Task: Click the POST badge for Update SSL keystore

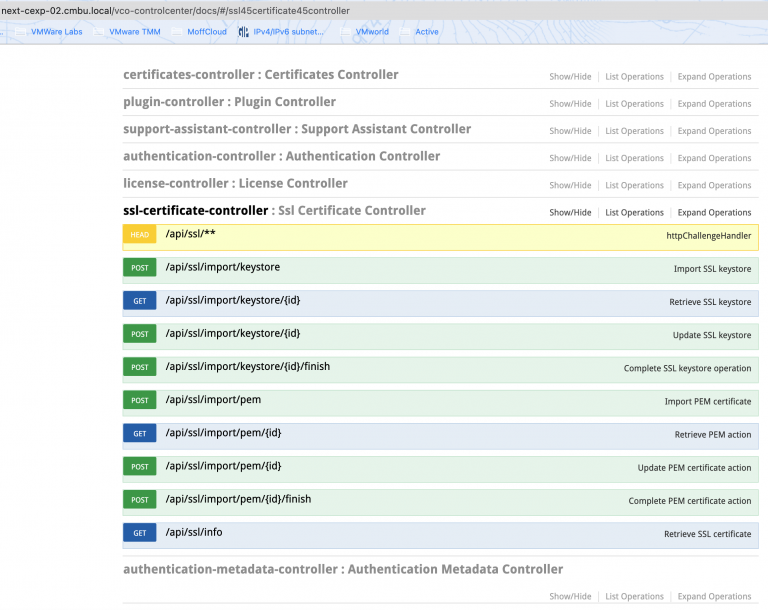Action: point(139,335)
